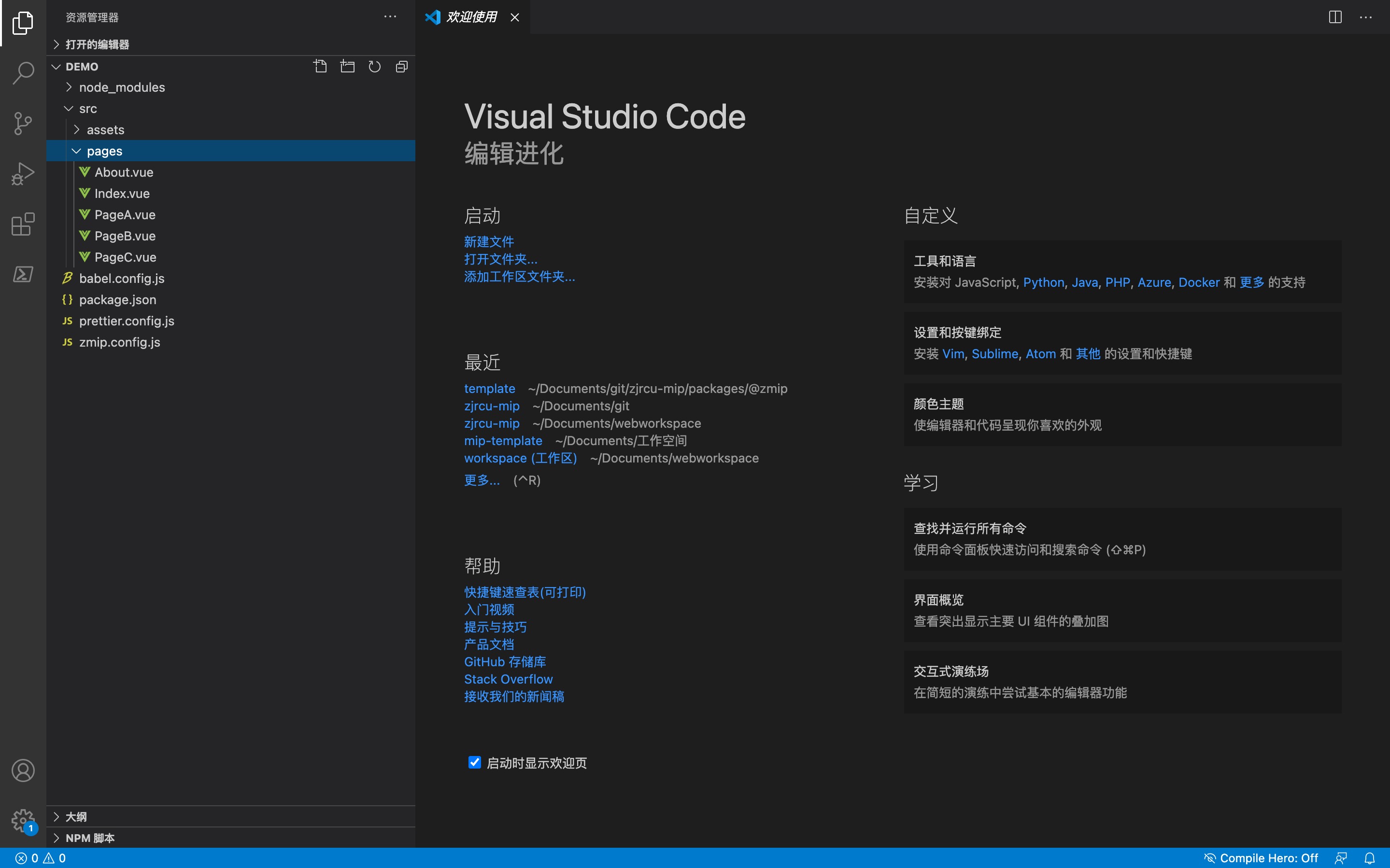Click the errors count in status bar
Screen dimensions: 1390x868
click(x=27, y=858)
